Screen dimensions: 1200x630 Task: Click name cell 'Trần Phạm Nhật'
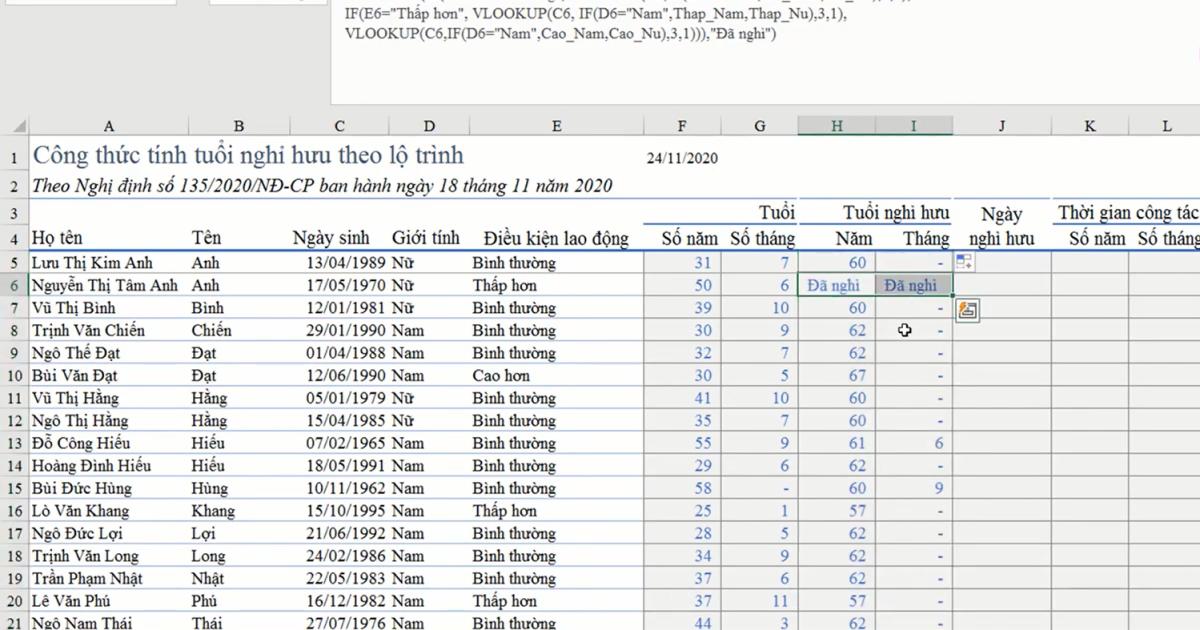pyautogui.click(x=87, y=579)
